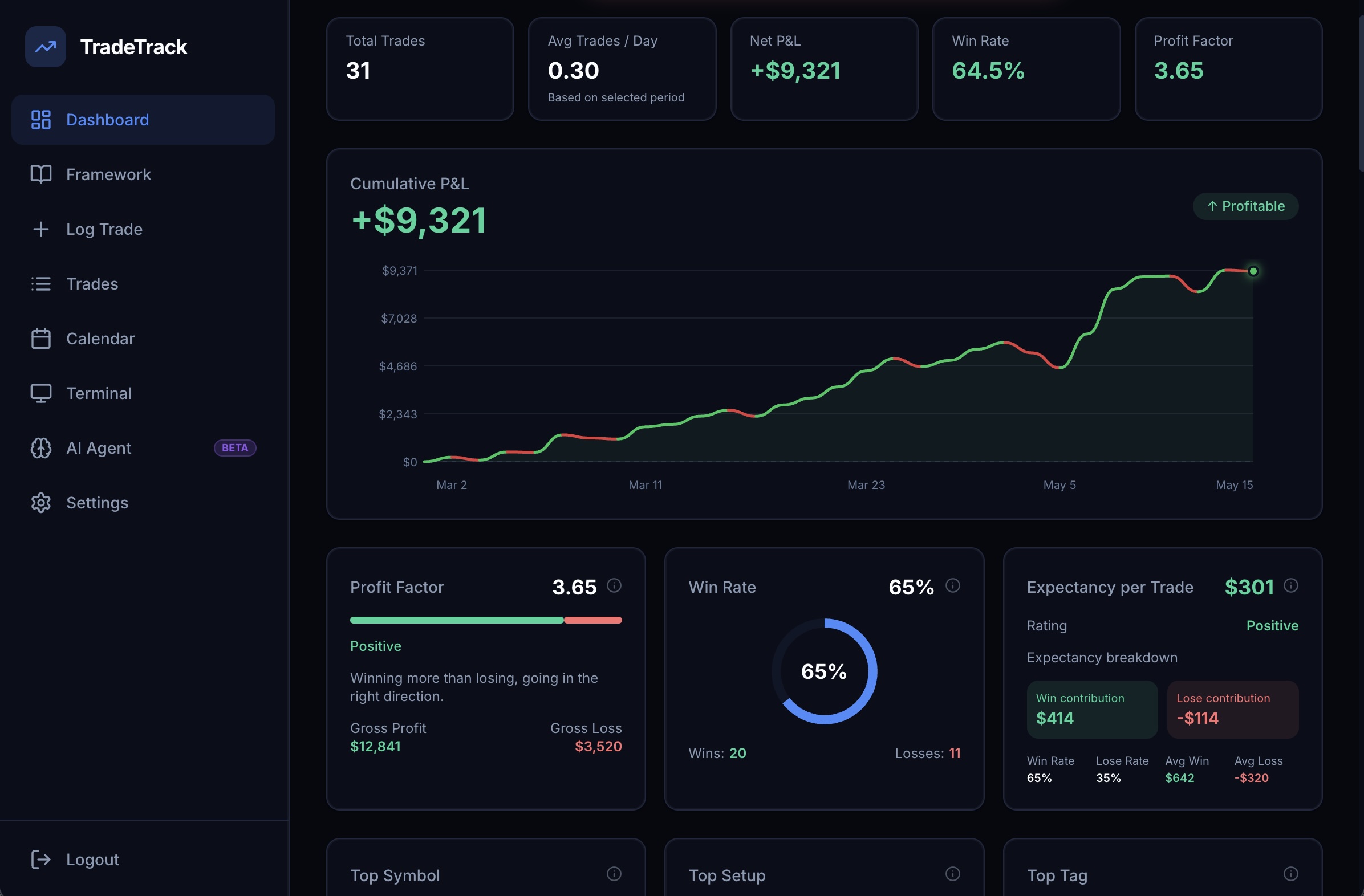Go to the Framework page

[143, 174]
